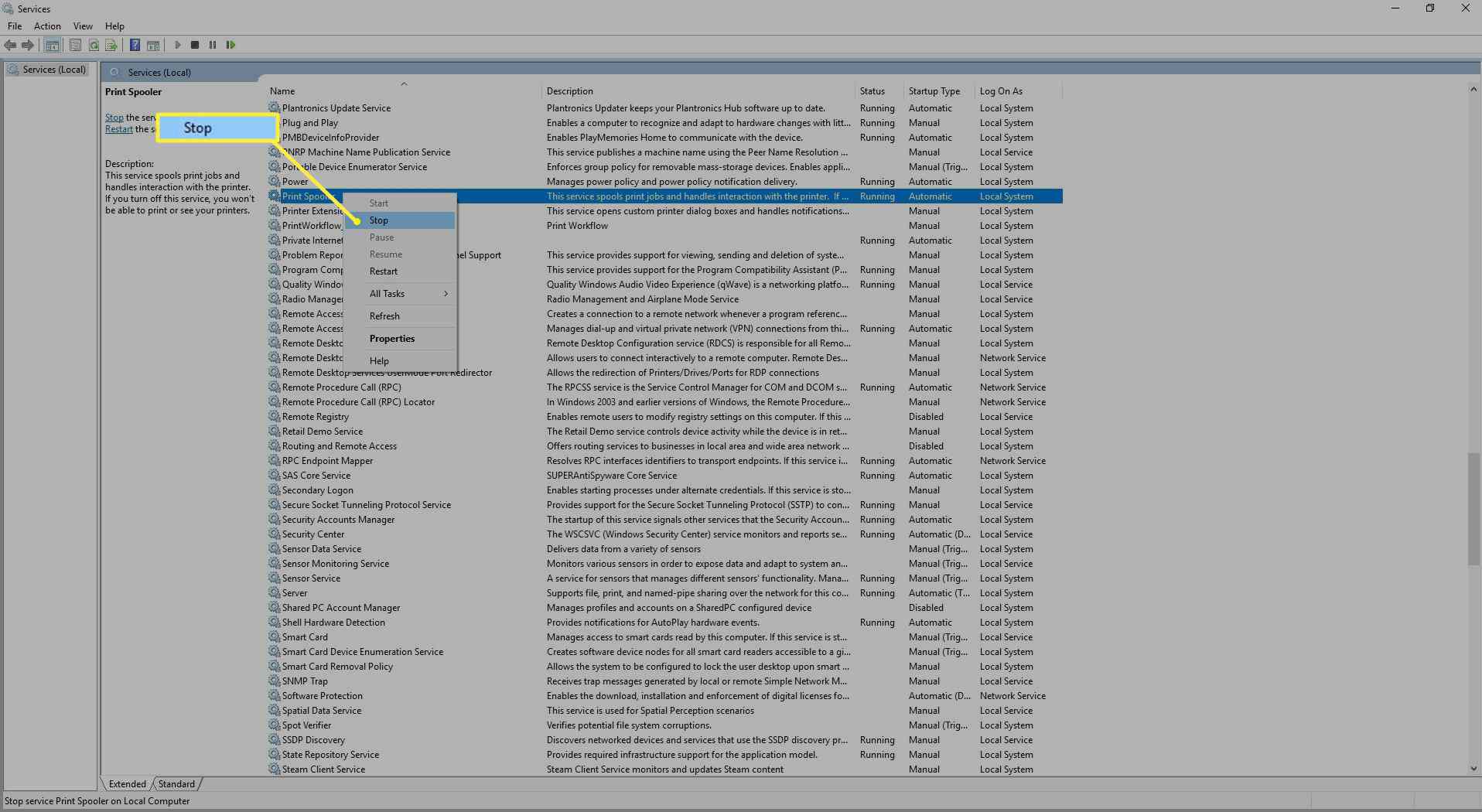Select Services (Local) in the console tree
This screenshot has height=812, width=1482.
(x=48, y=70)
